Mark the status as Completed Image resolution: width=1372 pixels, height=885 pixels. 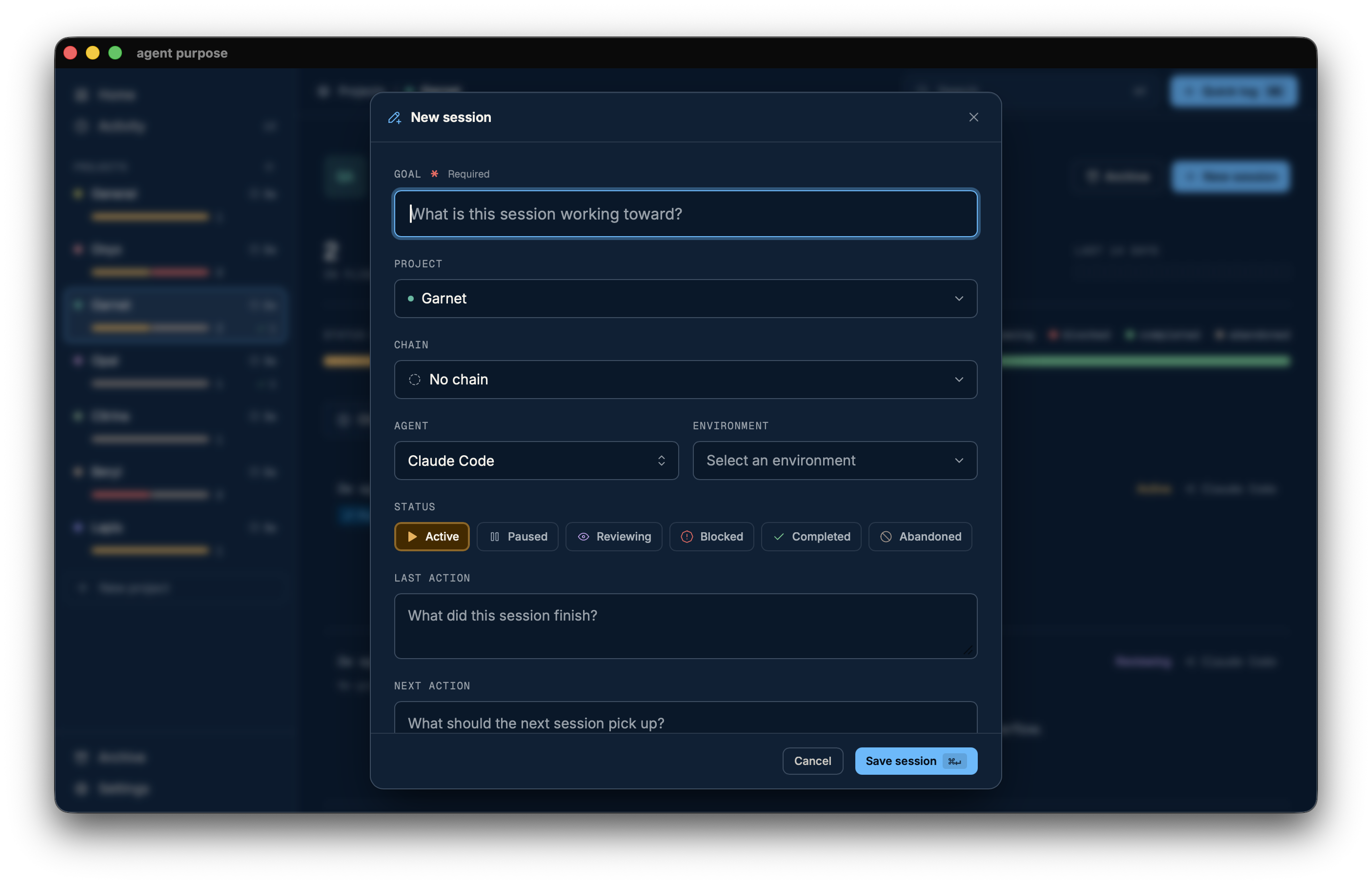click(811, 536)
